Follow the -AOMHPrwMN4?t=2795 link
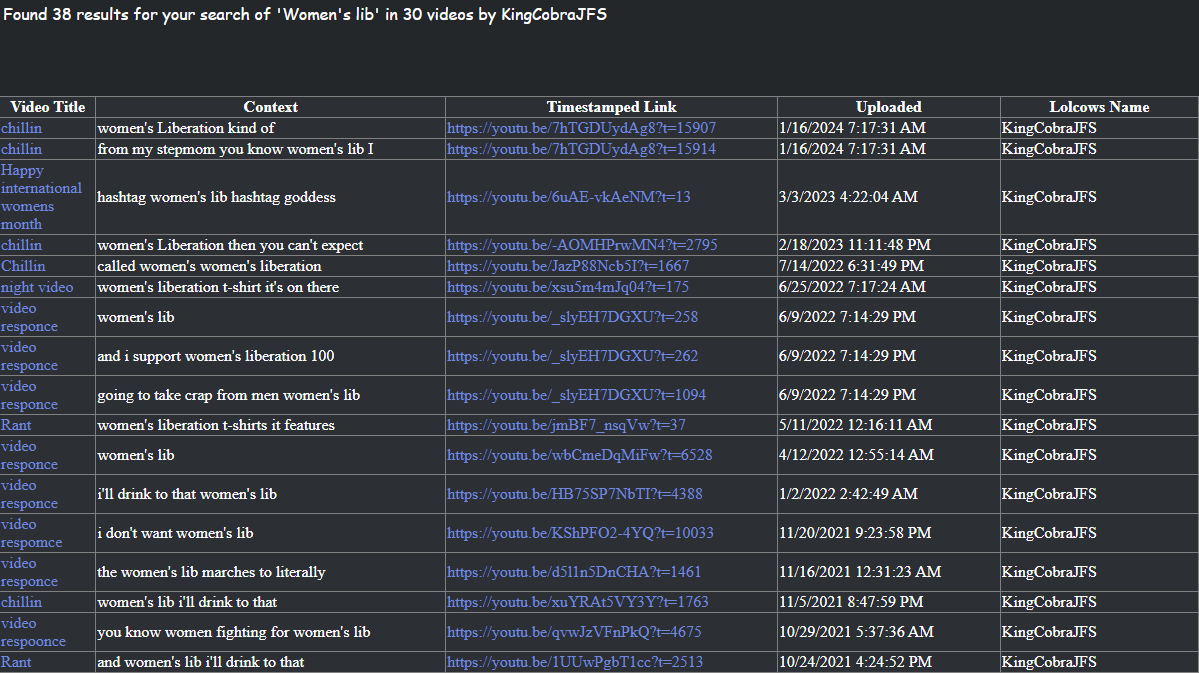The height and width of the screenshot is (673, 1199). 582,245
